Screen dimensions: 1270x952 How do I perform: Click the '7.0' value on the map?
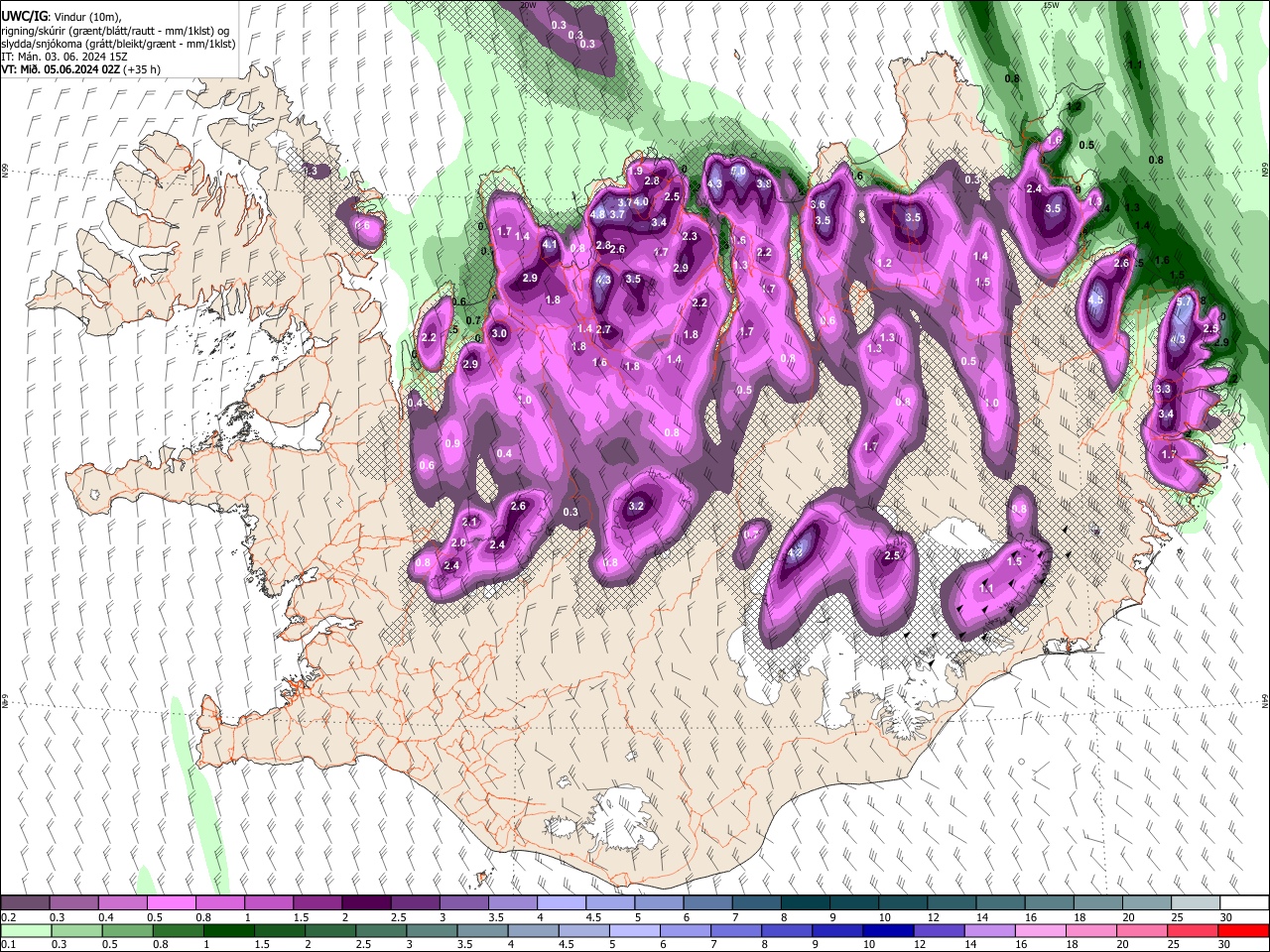738,171
